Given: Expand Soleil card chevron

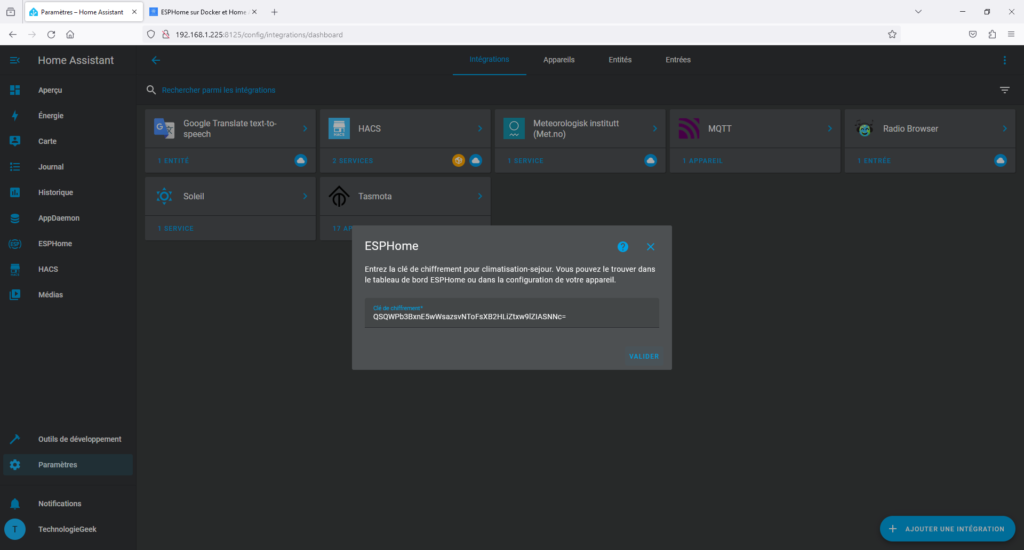Looking at the screenshot, I should click(x=305, y=196).
